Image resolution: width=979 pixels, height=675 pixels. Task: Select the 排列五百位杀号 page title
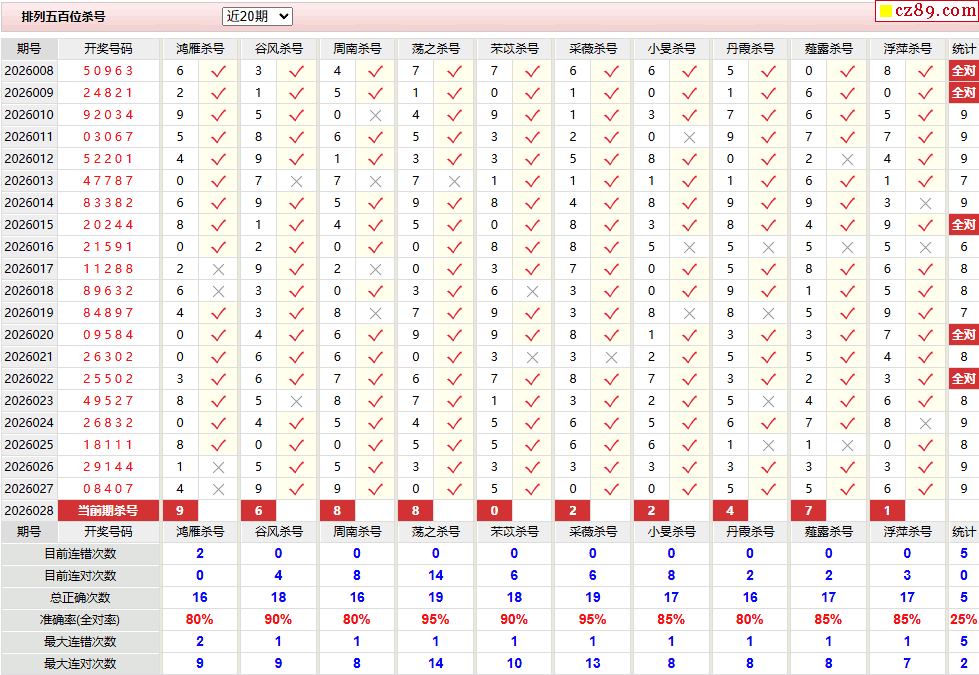click(x=63, y=17)
